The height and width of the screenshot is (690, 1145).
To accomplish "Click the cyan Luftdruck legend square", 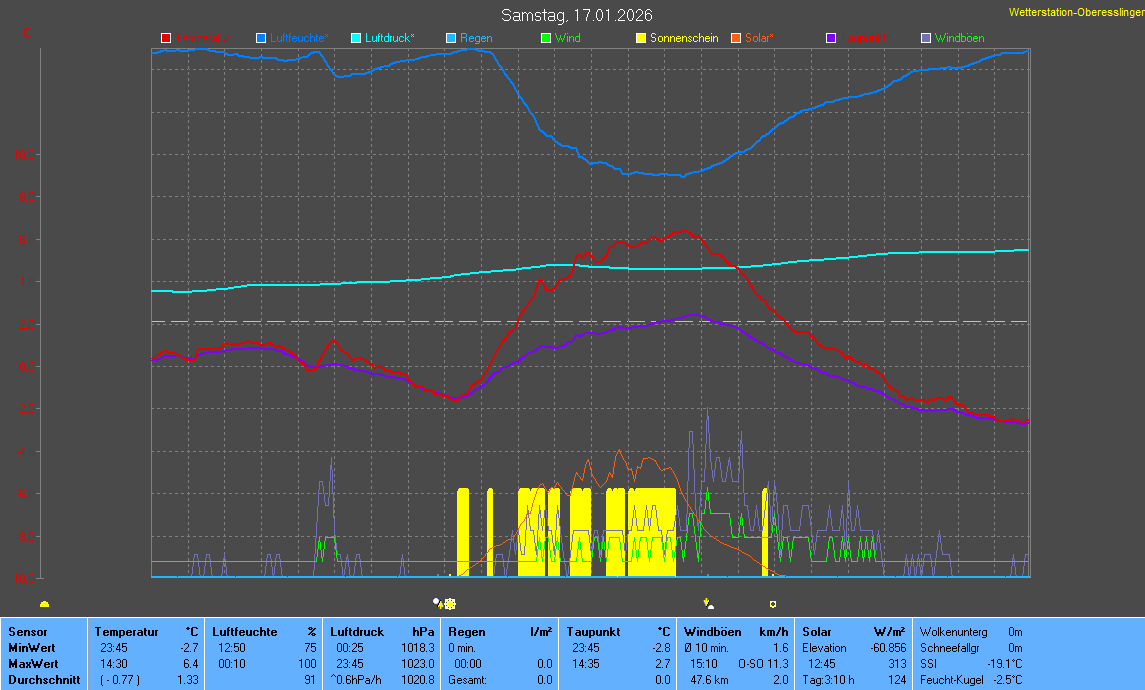I will click(x=356, y=38).
